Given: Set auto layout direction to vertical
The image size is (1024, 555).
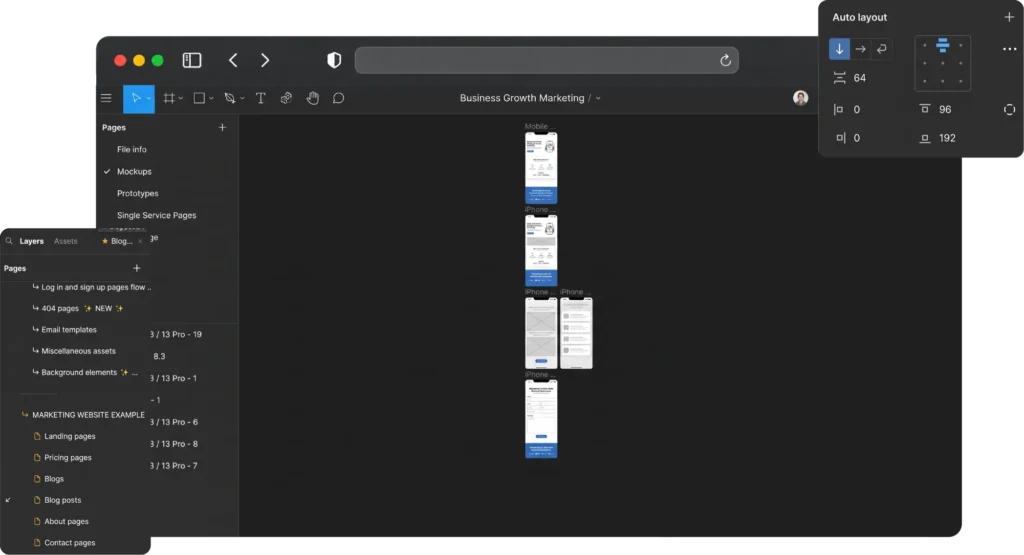Looking at the screenshot, I should coord(839,49).
